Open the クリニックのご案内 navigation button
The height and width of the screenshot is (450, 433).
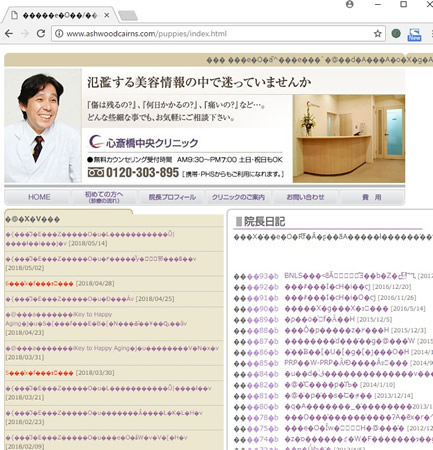tap(238, 197)
